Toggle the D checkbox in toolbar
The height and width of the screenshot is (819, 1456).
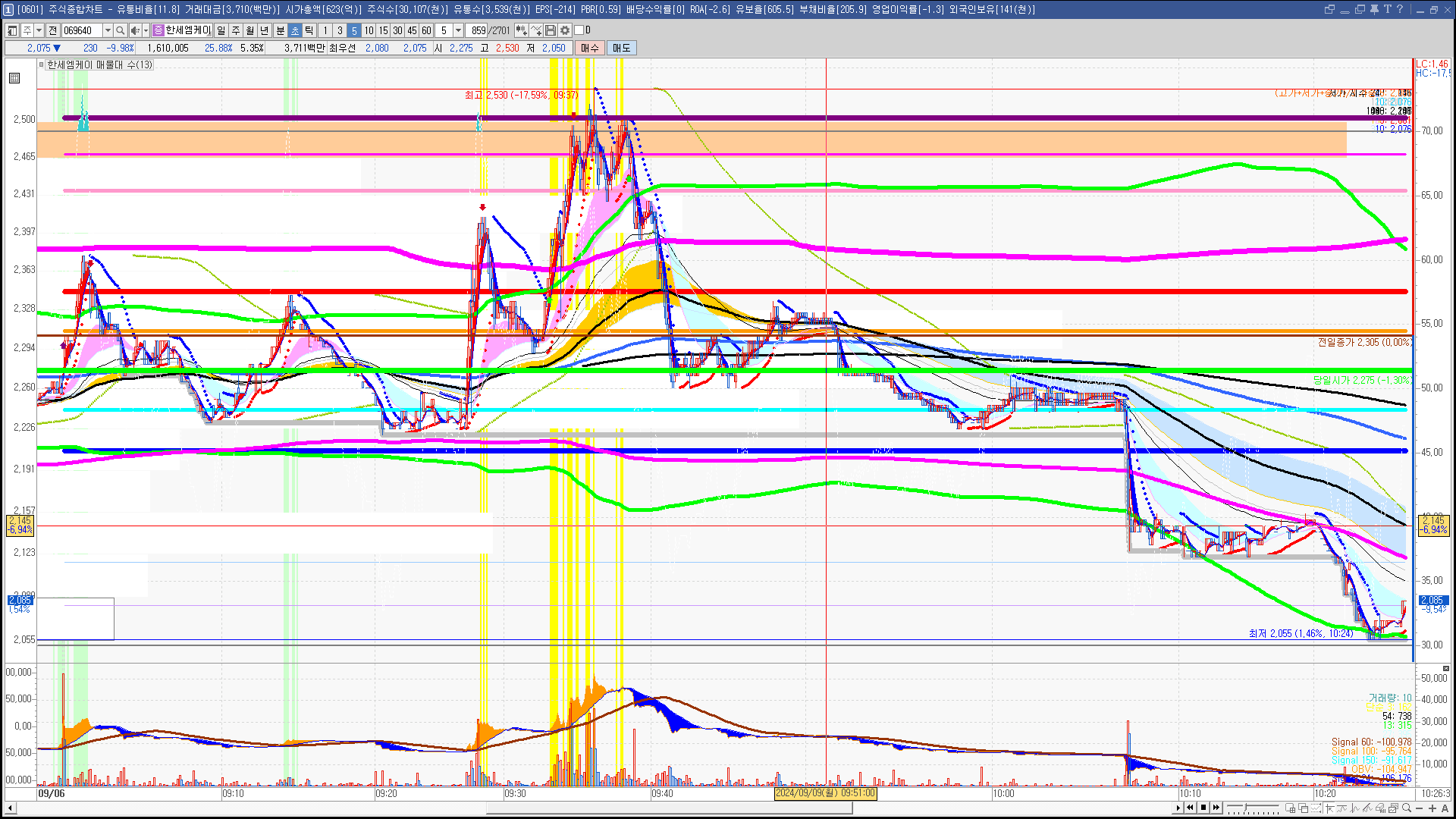click(x=579, y=30)
